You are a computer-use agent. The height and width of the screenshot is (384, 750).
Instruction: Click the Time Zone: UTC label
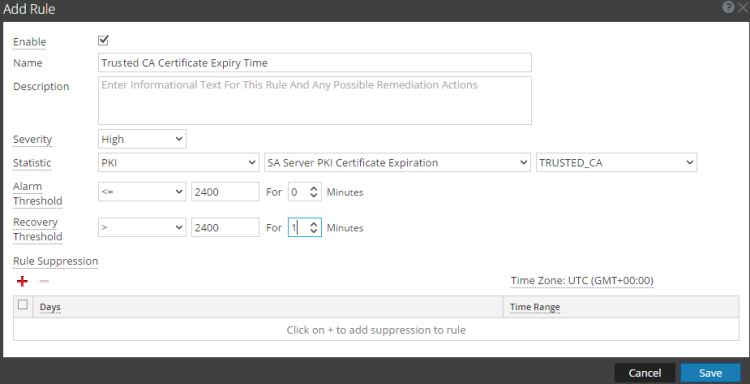(582, 281)
